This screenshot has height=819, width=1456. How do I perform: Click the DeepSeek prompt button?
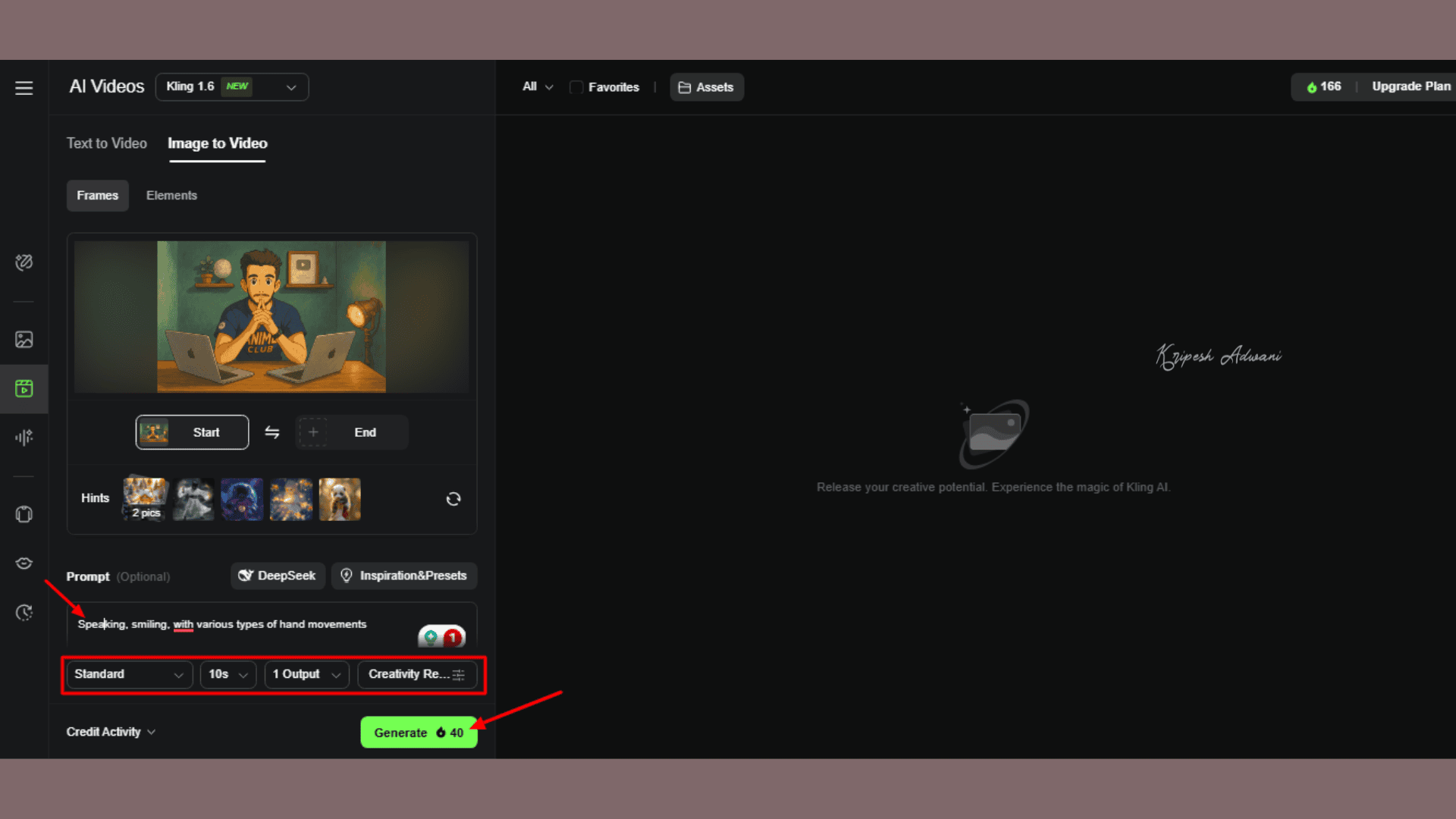point(278,576)
